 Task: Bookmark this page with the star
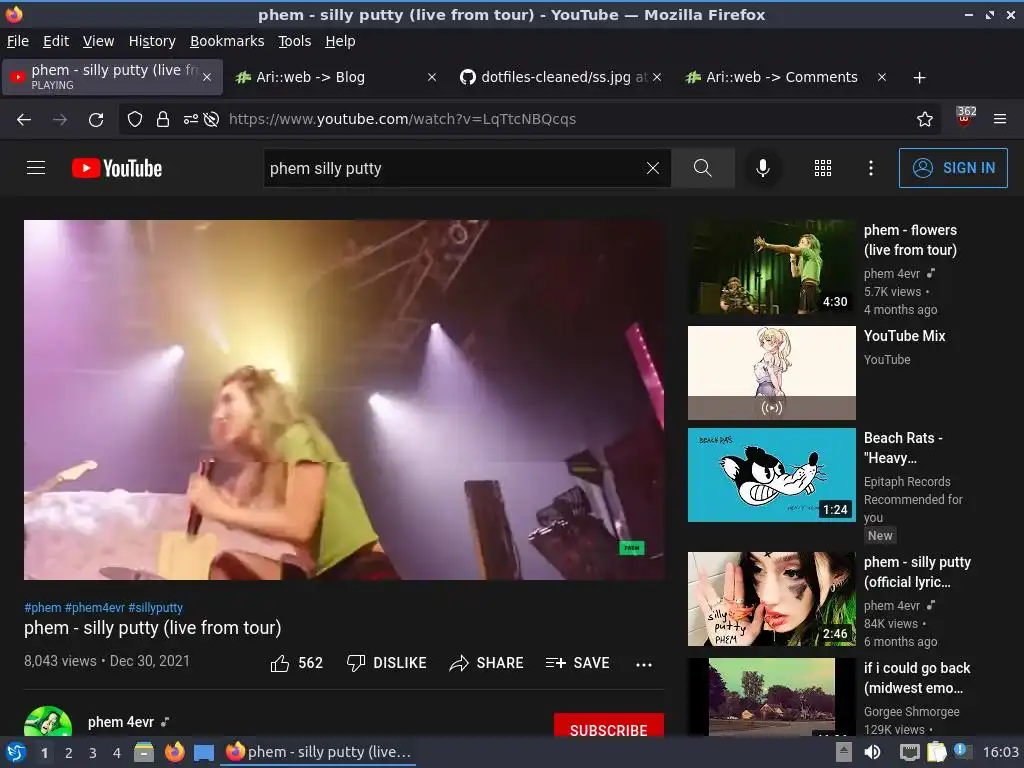(x=924, y=119)
